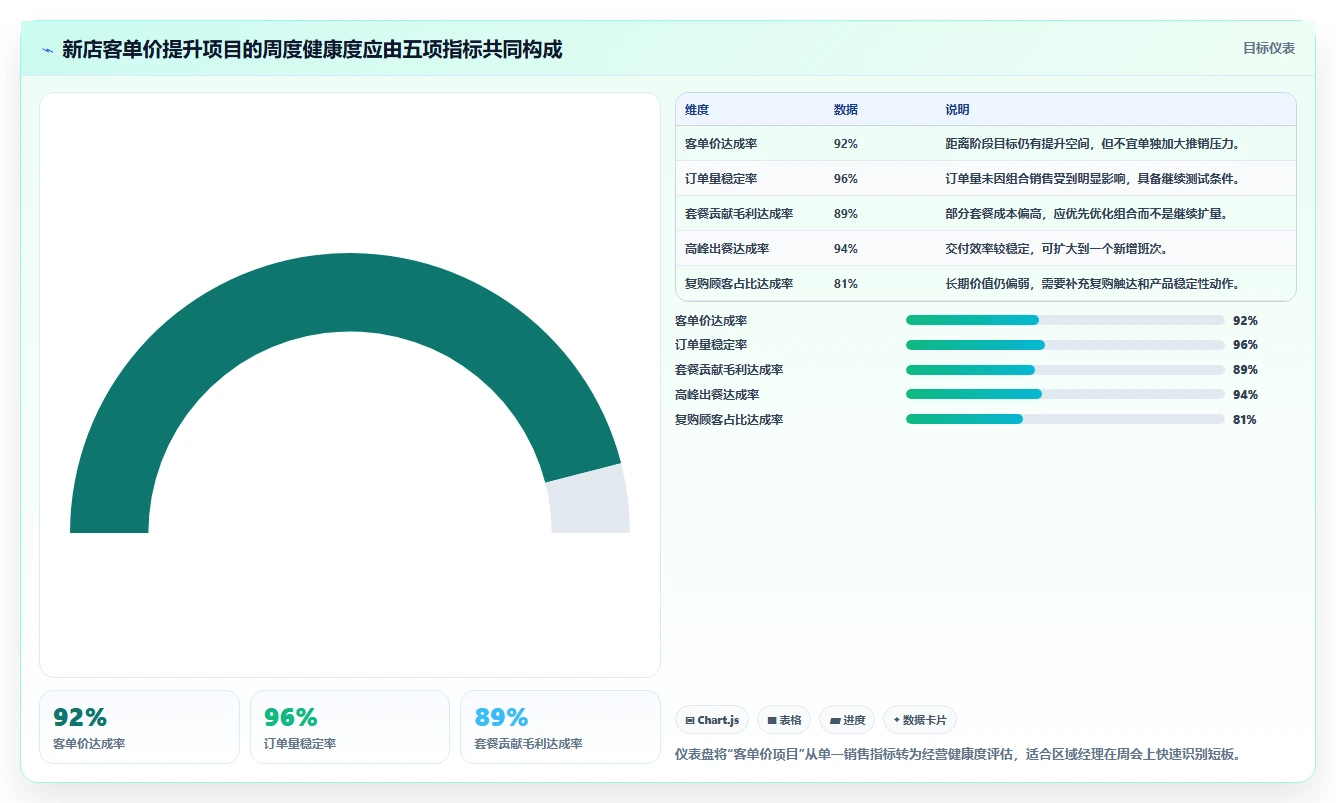Viewport: 1336px width, 803px height.
Task: Open the 92% 客单价达成率 data card
Action: click(x=139, y=727)
